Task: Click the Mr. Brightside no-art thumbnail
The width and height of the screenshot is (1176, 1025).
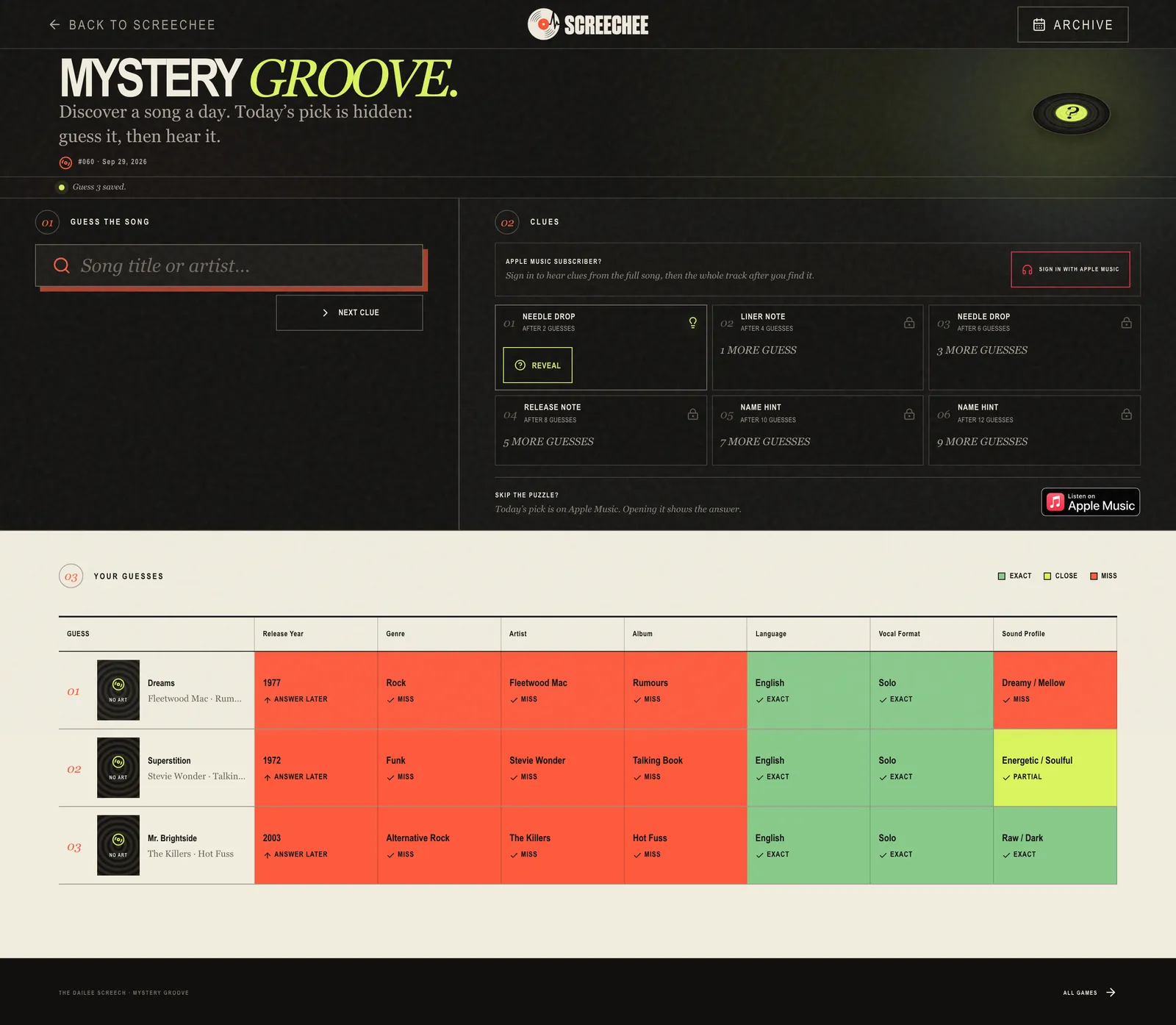Action: pos(118,846)
